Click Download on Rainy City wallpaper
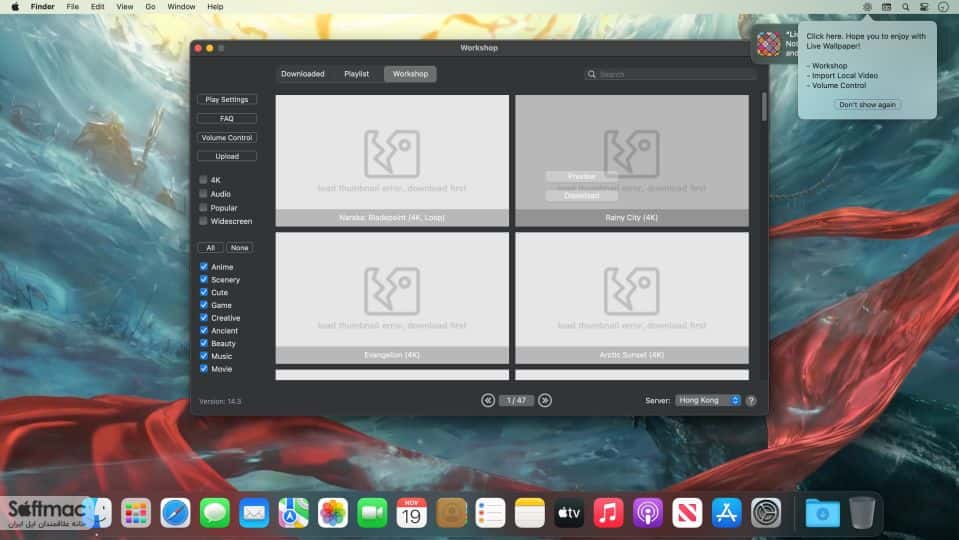 (x=582, y=196)
